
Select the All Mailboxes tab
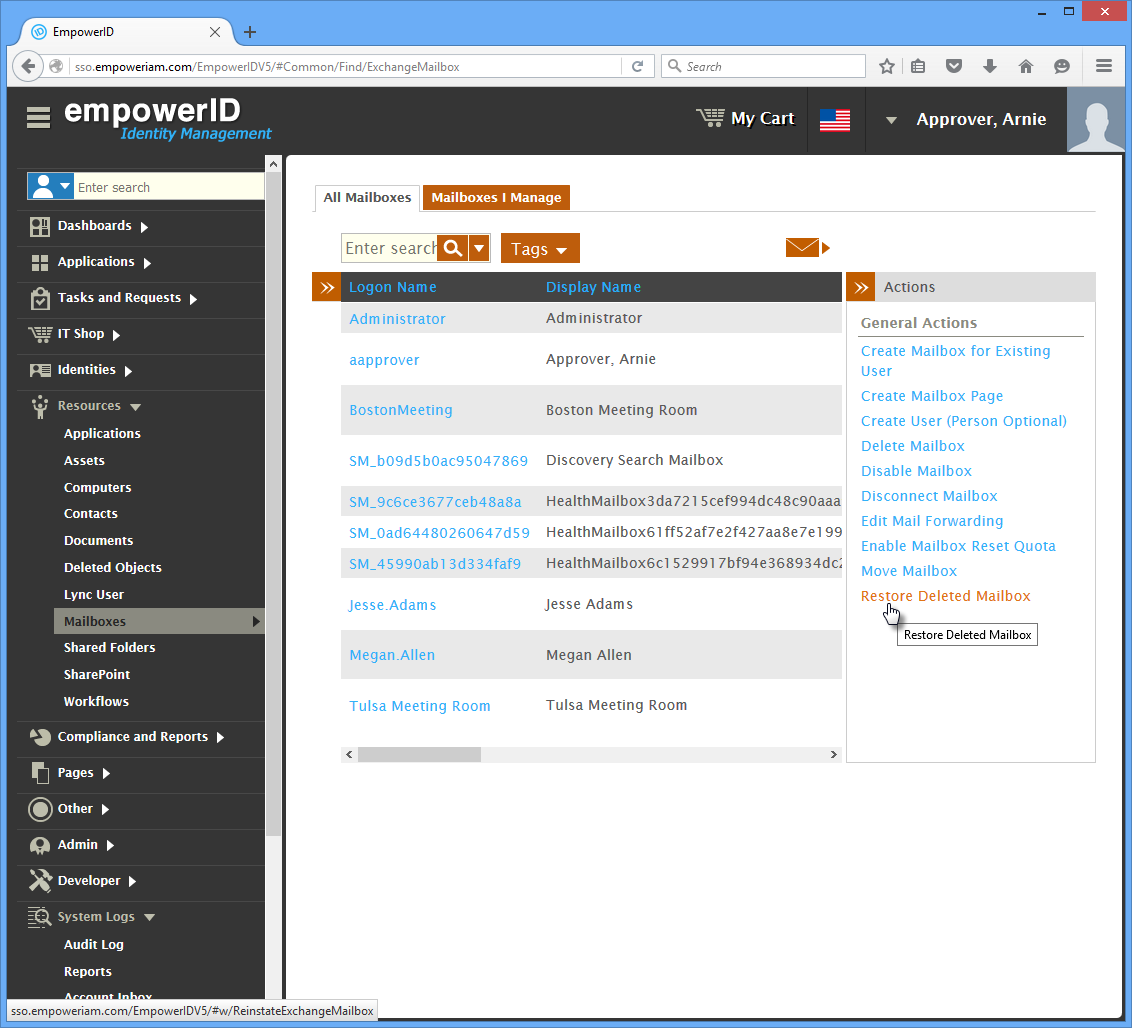click(367, 198)
